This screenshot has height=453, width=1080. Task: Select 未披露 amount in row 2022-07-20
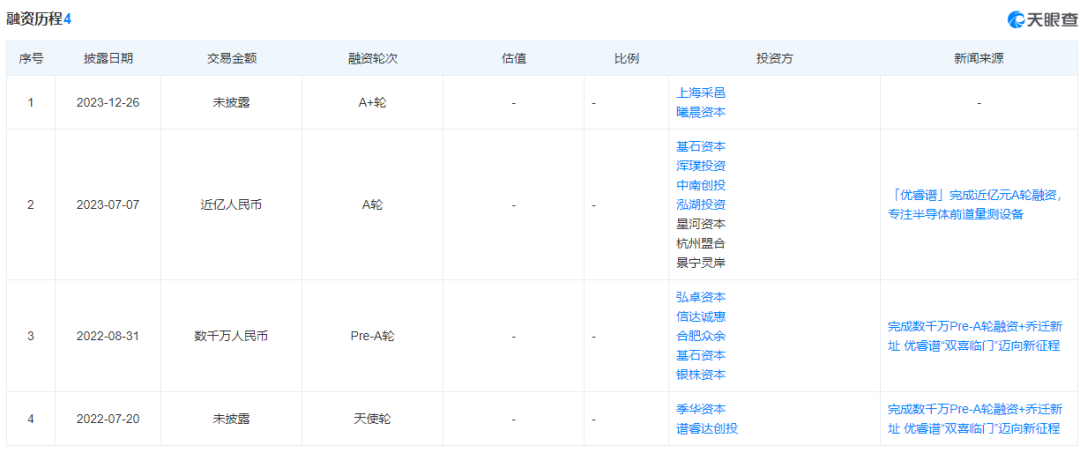pos(231,419)
